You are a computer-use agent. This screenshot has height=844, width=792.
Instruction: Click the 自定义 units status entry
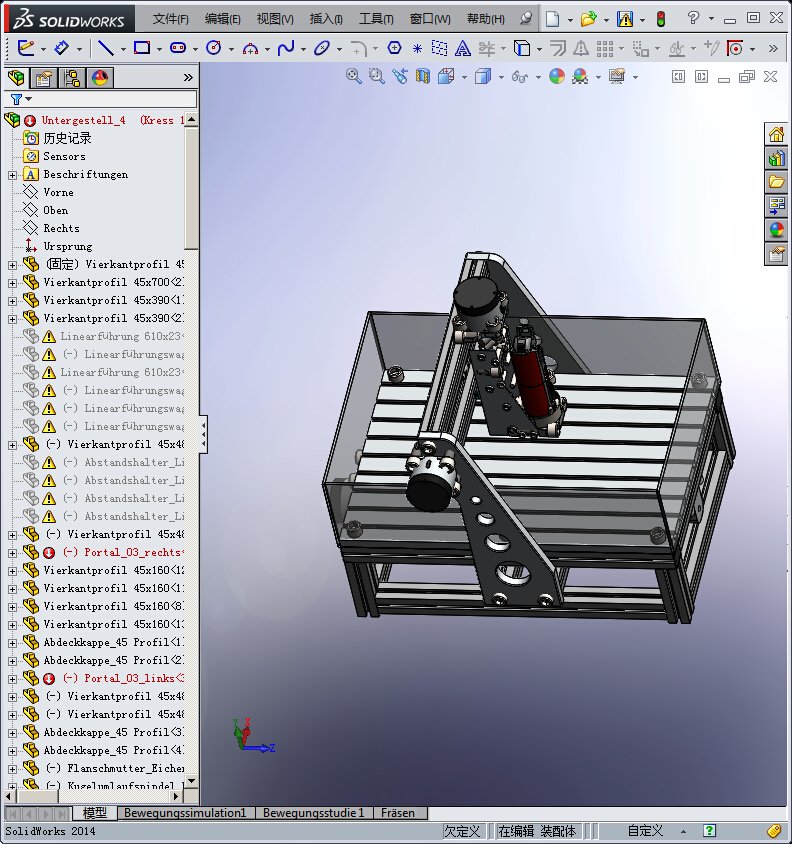click(646, 831)
